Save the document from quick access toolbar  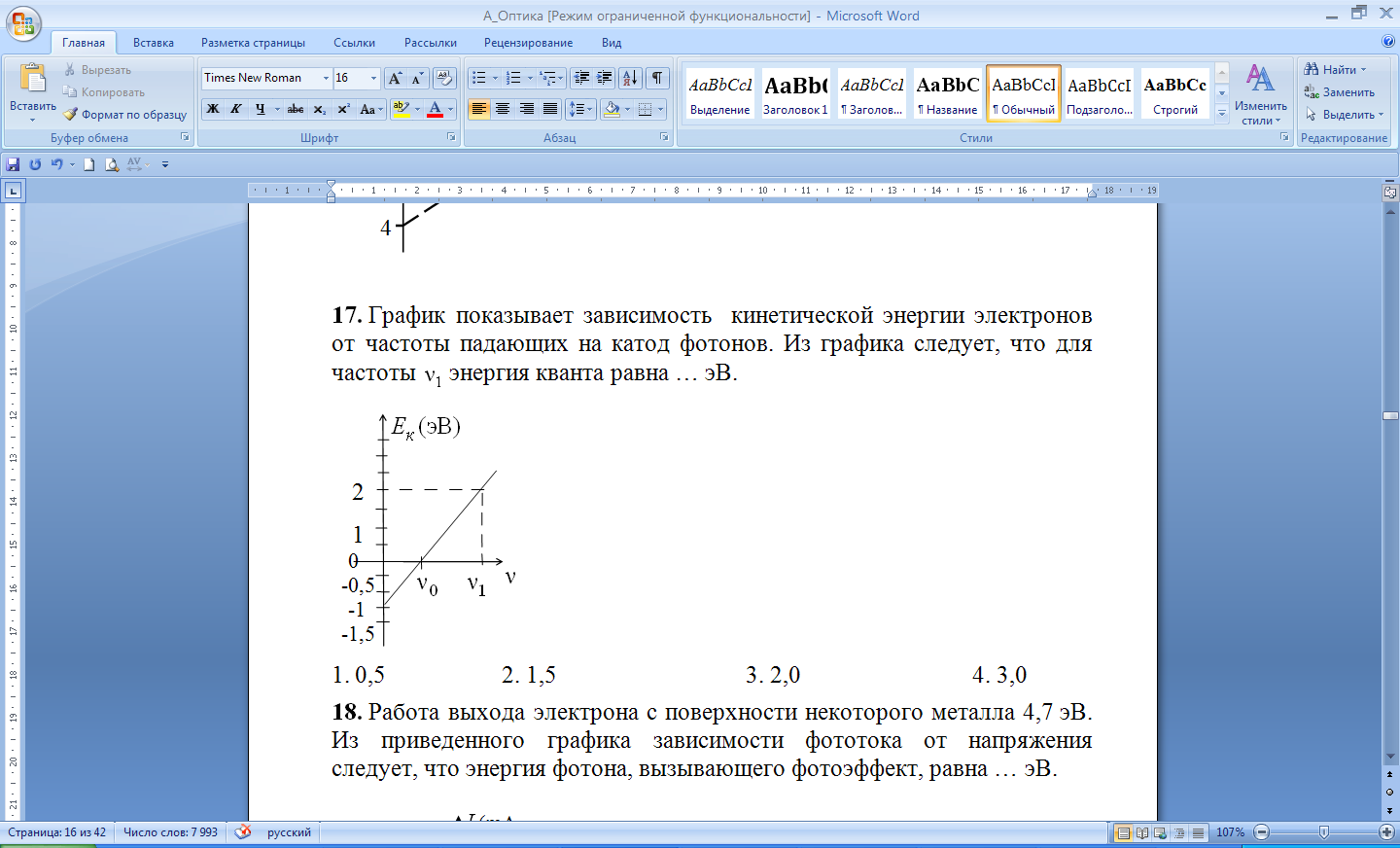click(x=13, y=164)
